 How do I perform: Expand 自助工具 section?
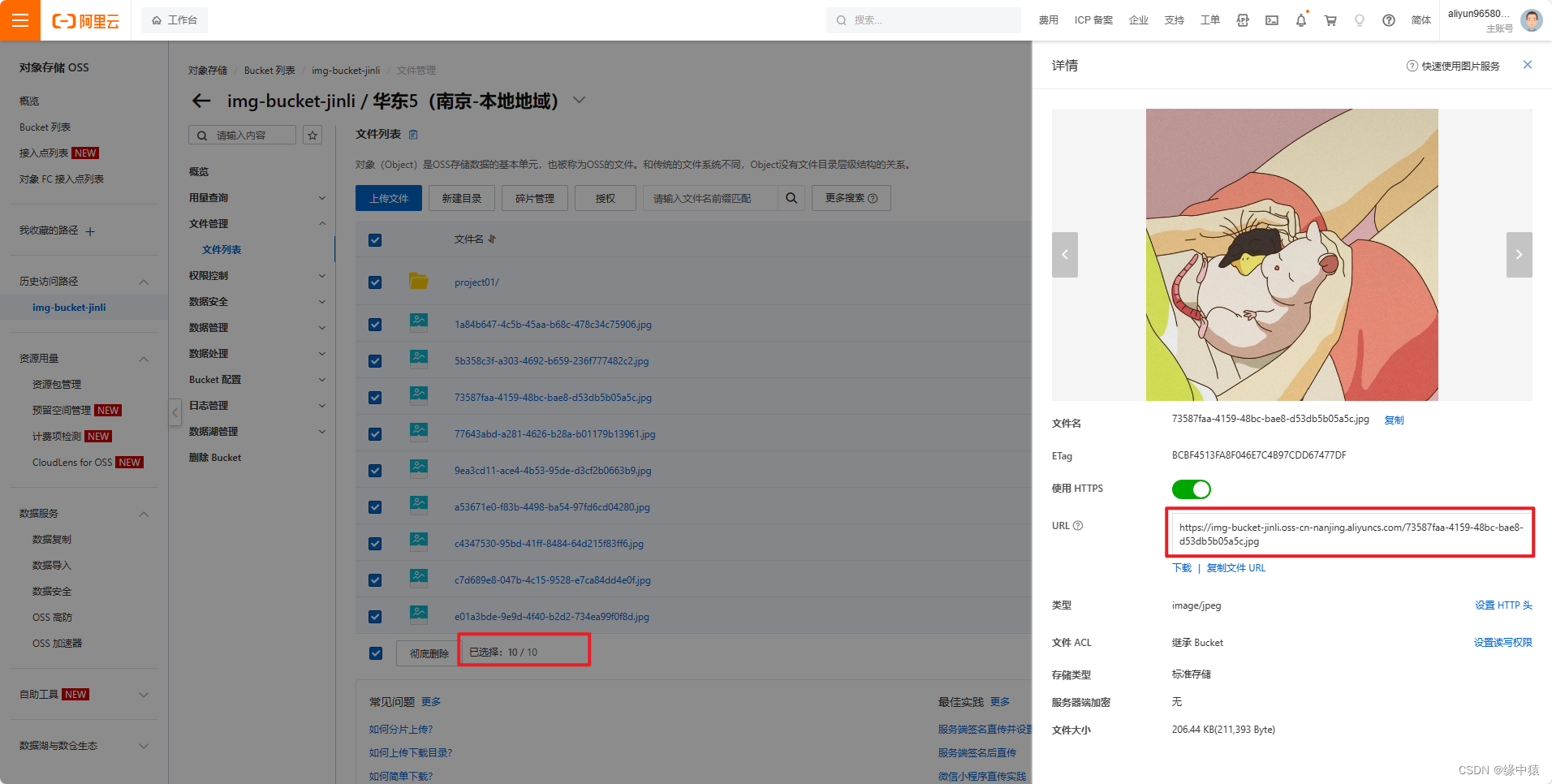coord(144,695)
